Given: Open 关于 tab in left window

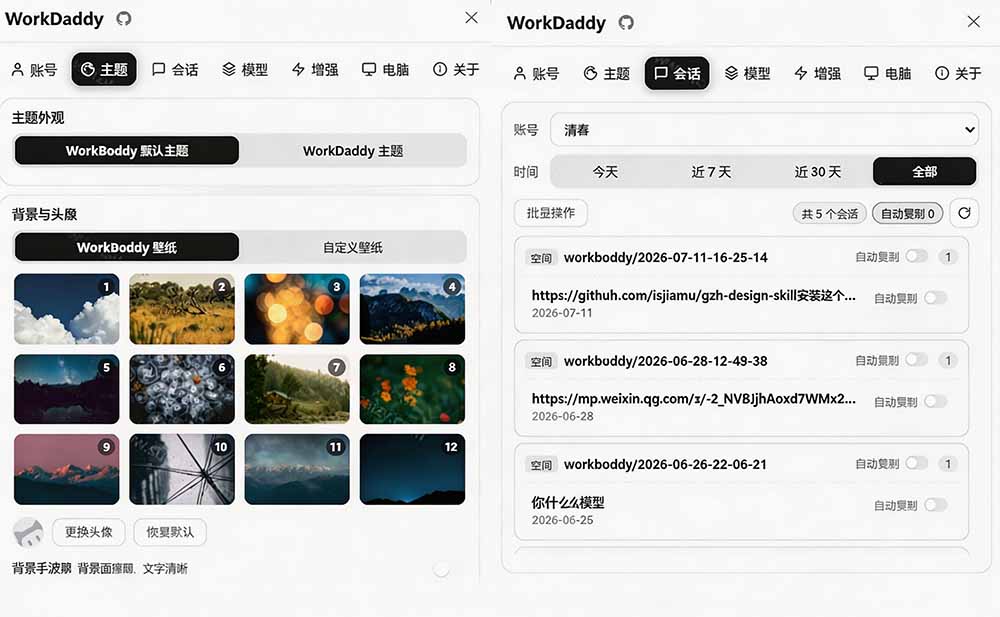Looking at the screenshot, I should click(x=456, y=70).
